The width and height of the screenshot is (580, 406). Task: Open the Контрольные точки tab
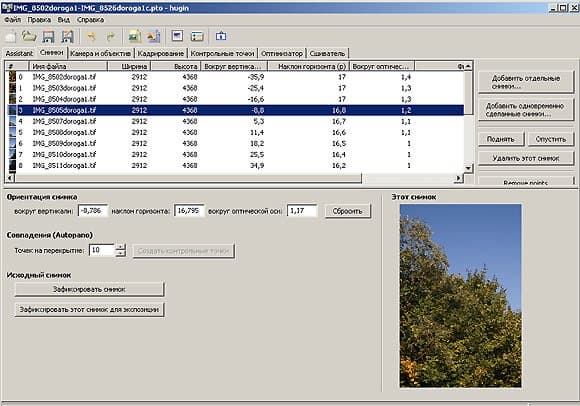pyautogui.click(x=222, y=54)
